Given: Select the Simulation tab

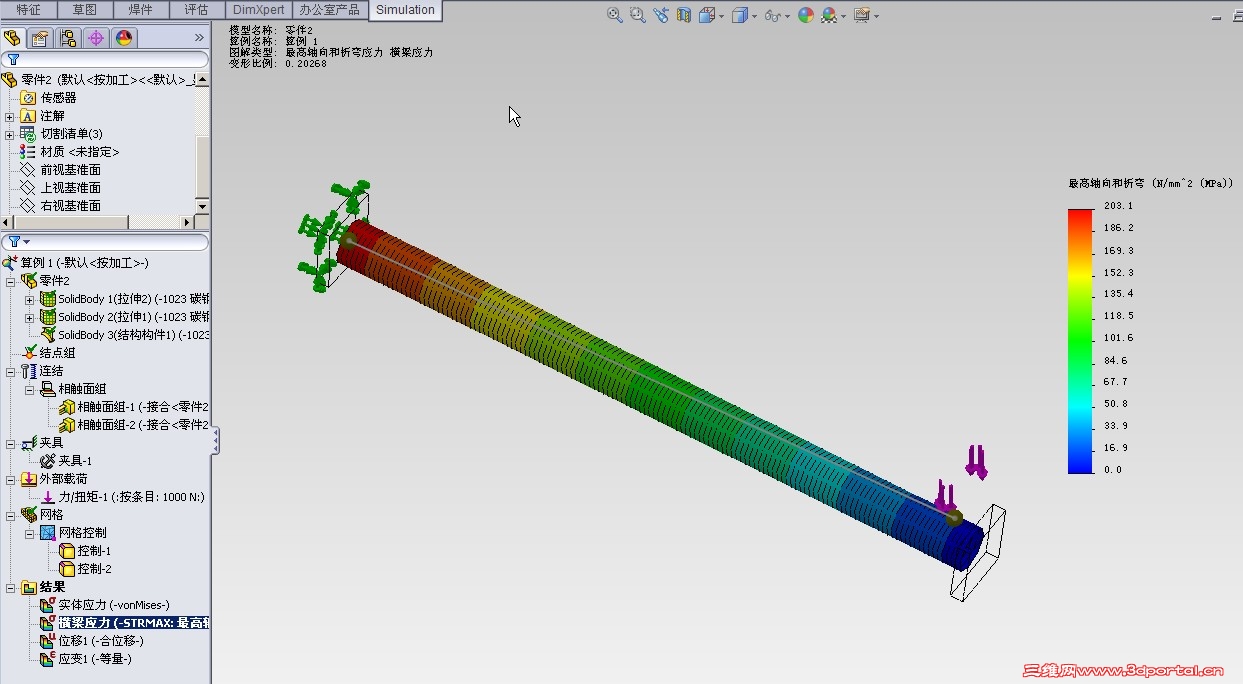Looking at the screenshot, I should point(405,10).
